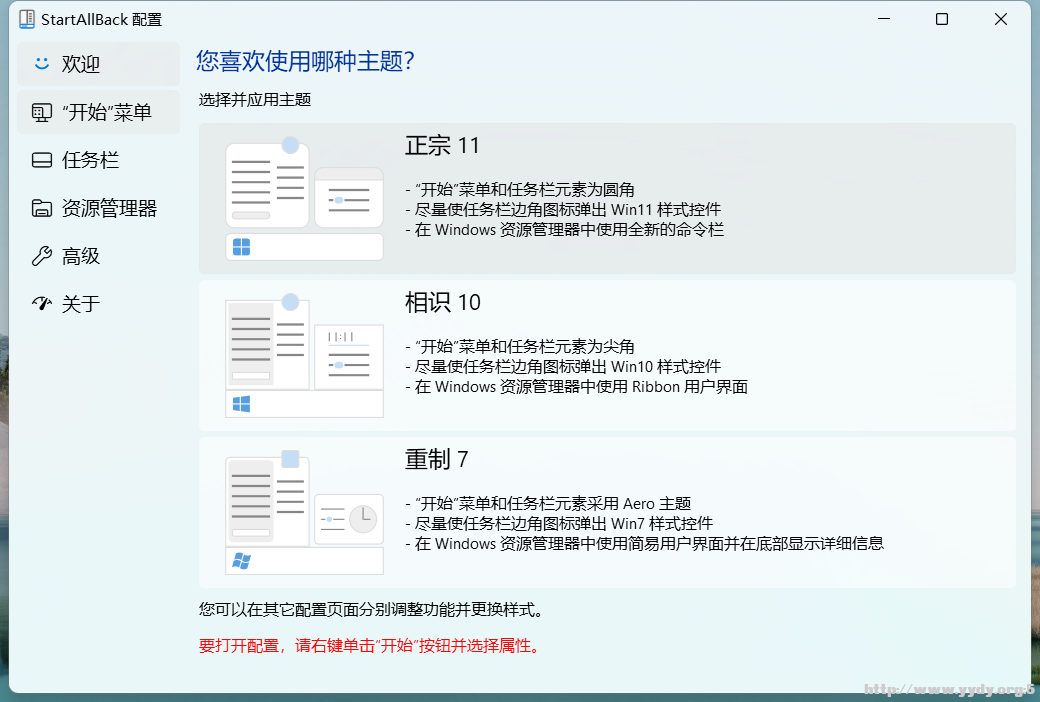1040x702 pixels.
Task: Maximize the StartAllBack 配置 window
Action: tap(942, 19)
